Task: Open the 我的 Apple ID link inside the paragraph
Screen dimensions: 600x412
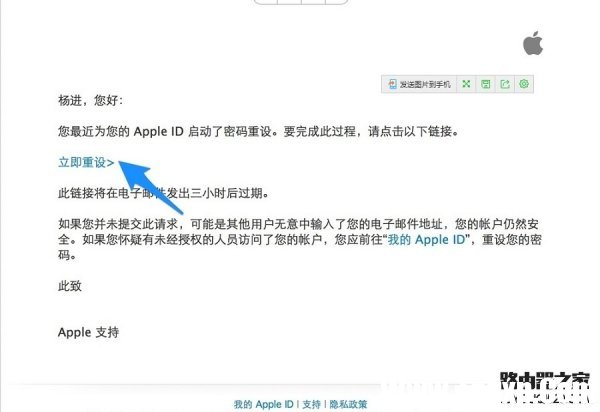Action: 427,239
